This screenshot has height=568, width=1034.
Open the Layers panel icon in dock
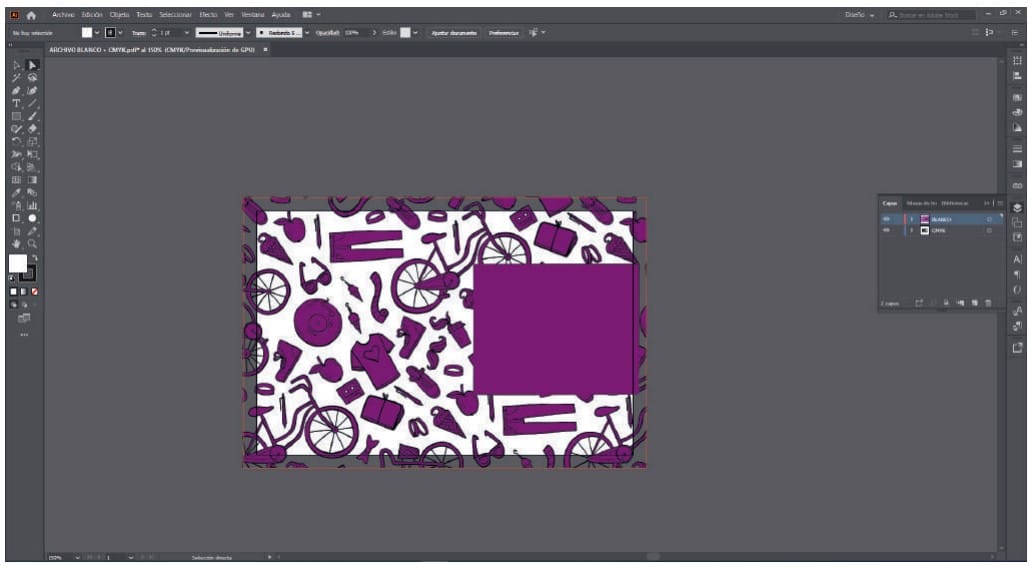[x=1017, y=207]
